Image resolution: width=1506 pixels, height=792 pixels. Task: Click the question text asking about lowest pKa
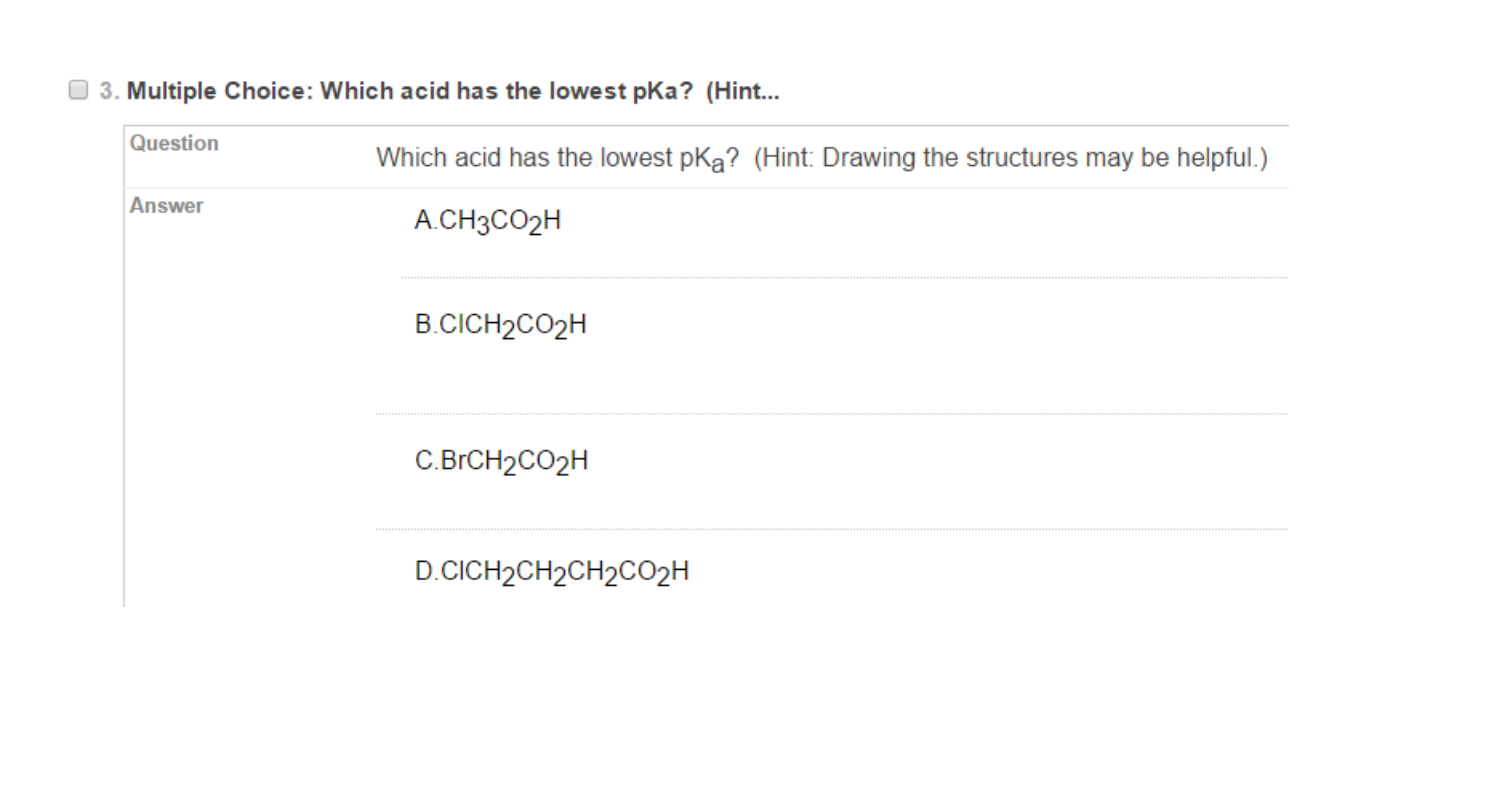[545, 157]
